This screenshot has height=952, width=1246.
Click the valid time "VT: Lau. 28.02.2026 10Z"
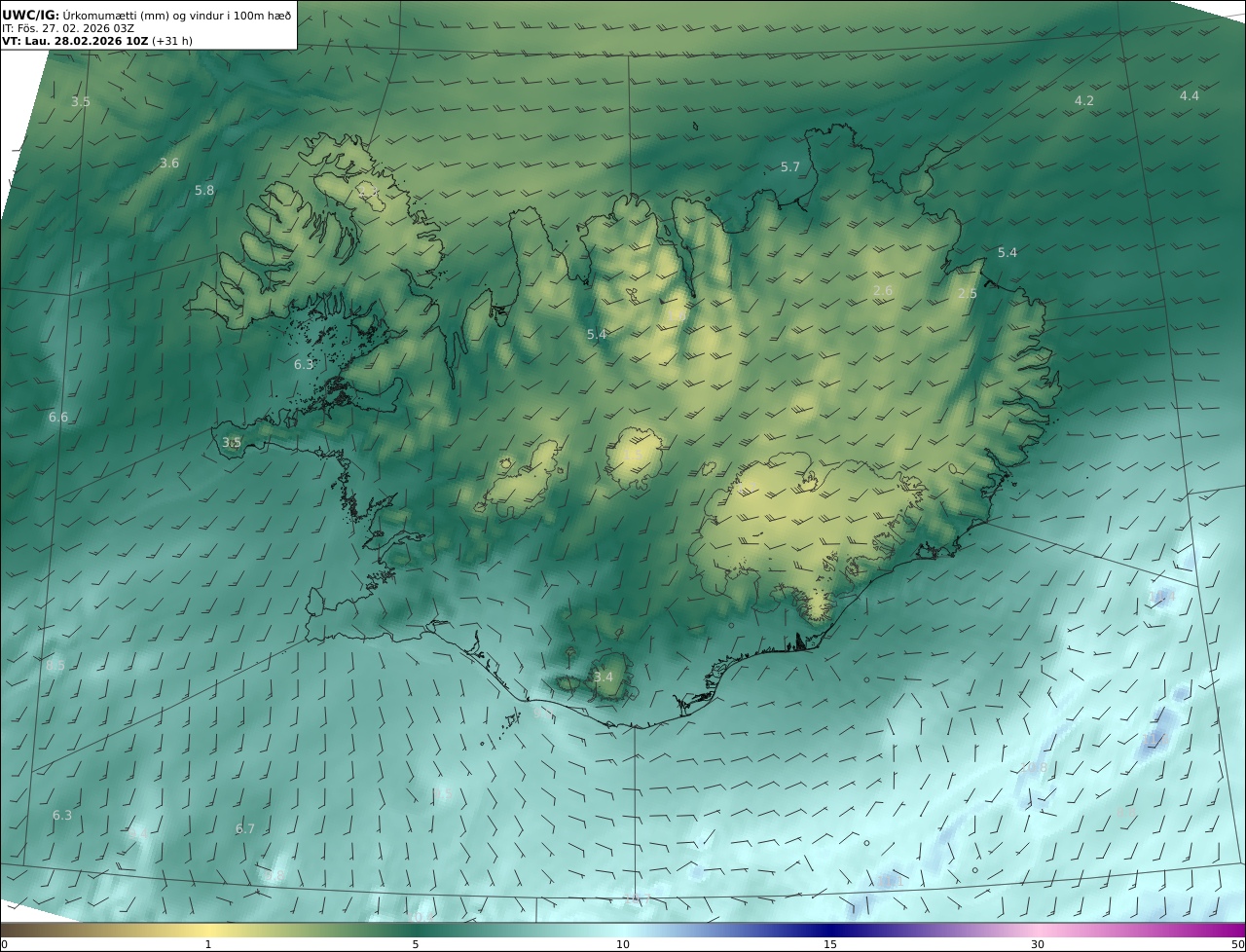coord(74,42)
